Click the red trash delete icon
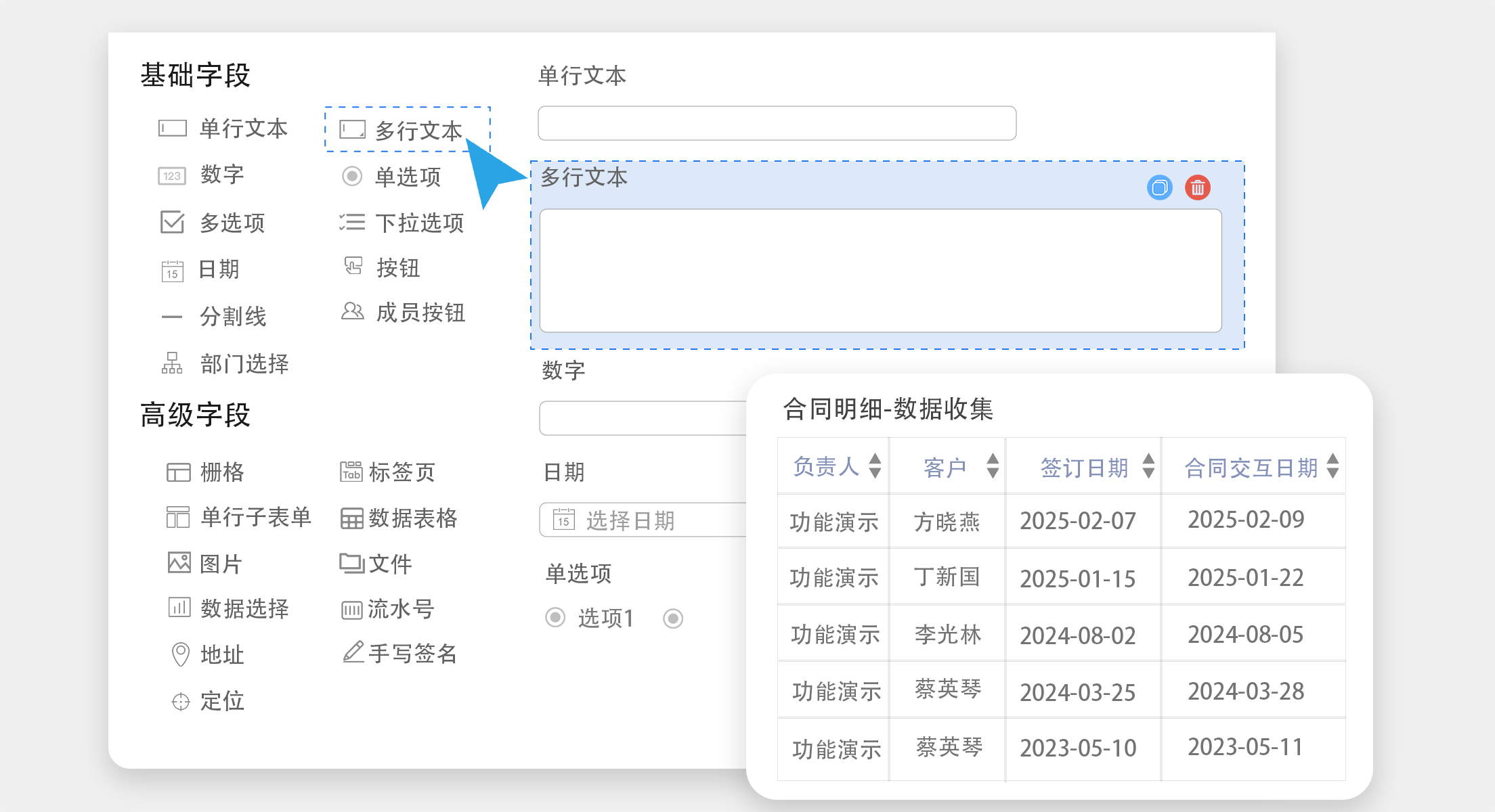 [1197, 187]
